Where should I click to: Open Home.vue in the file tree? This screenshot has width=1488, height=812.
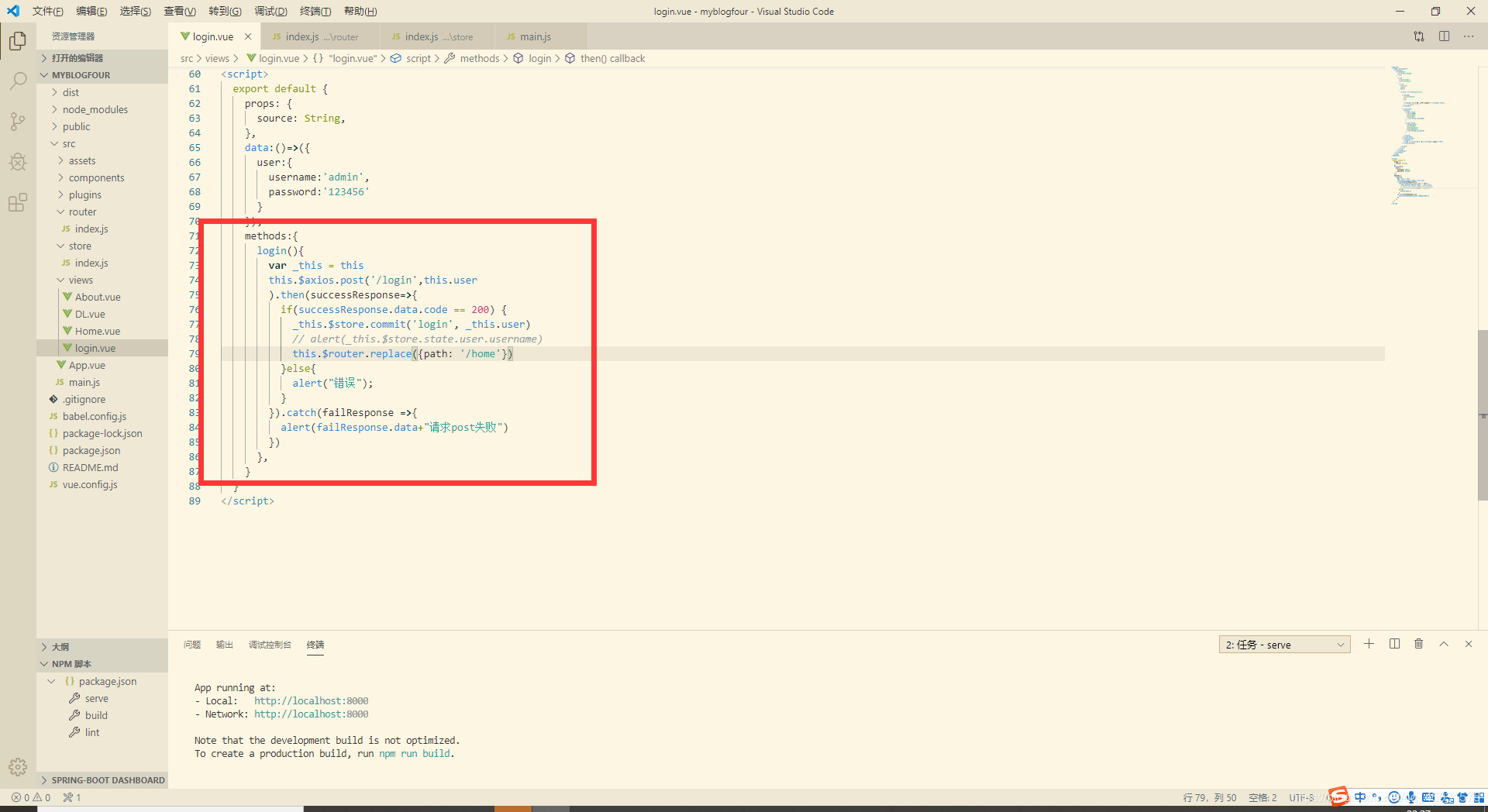point(97,331)
